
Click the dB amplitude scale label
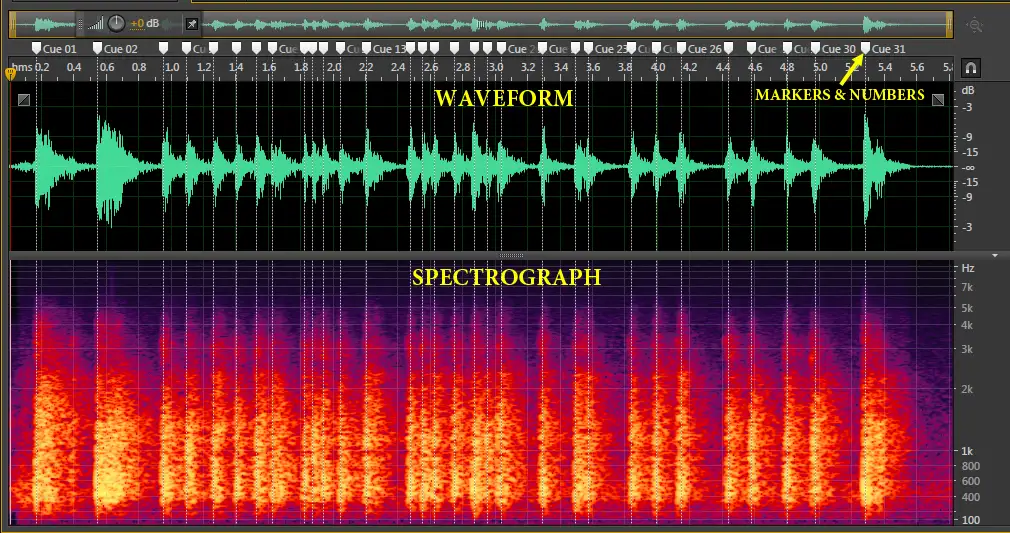(x=968, y=90)
